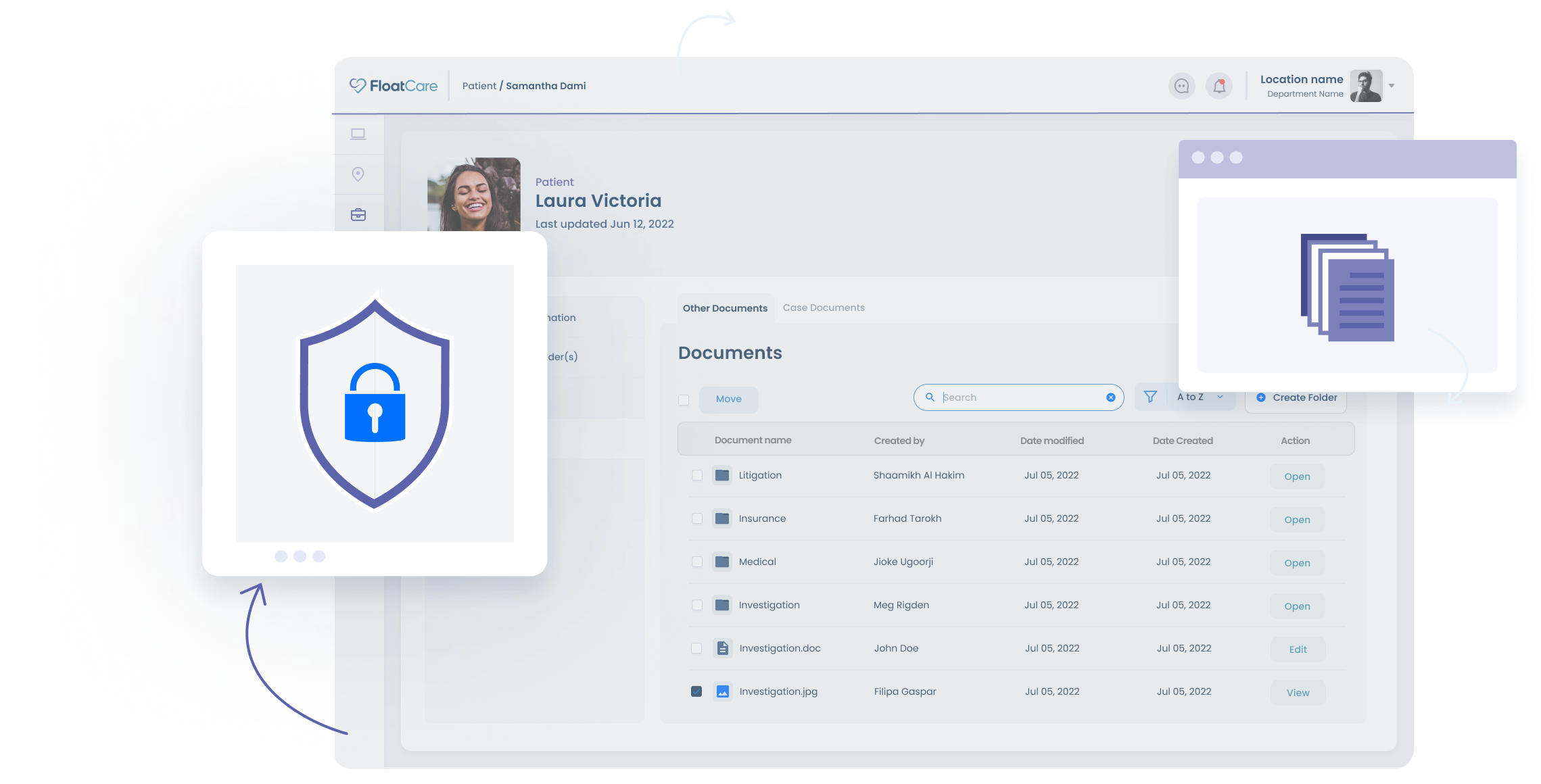Click the plus icon in Create Folder
Screen dimensions: 1541x784
1260,397
